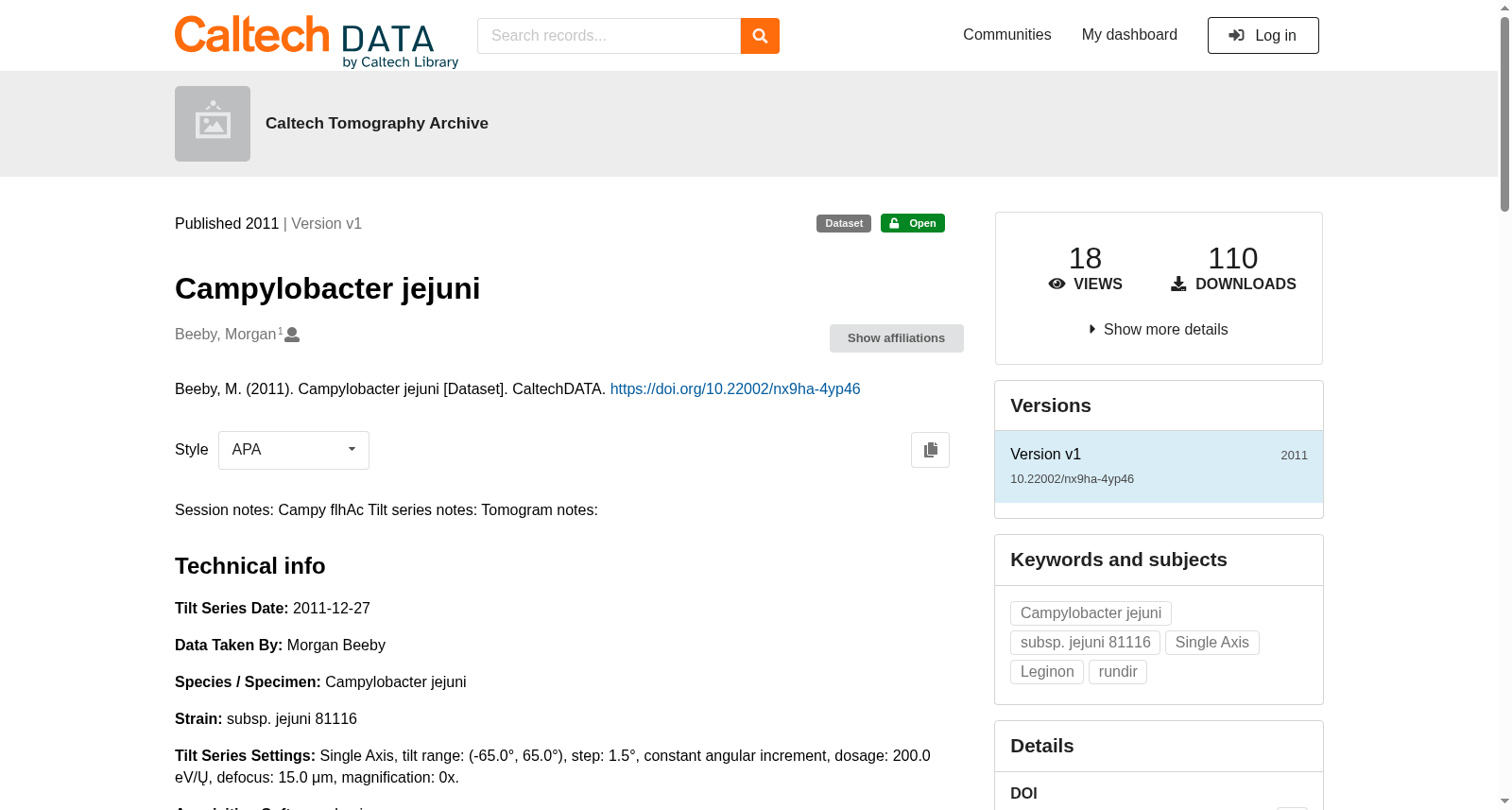
Task: Open the citation Style dropdown showing APA
Action: (294, 450)
